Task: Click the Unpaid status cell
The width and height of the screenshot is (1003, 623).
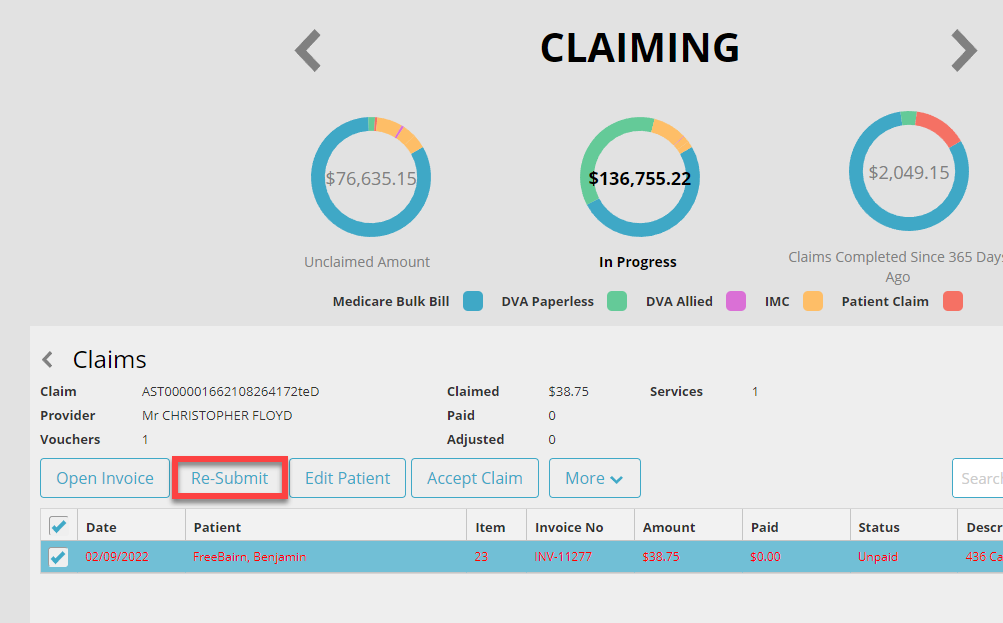Action: [878, 556]
